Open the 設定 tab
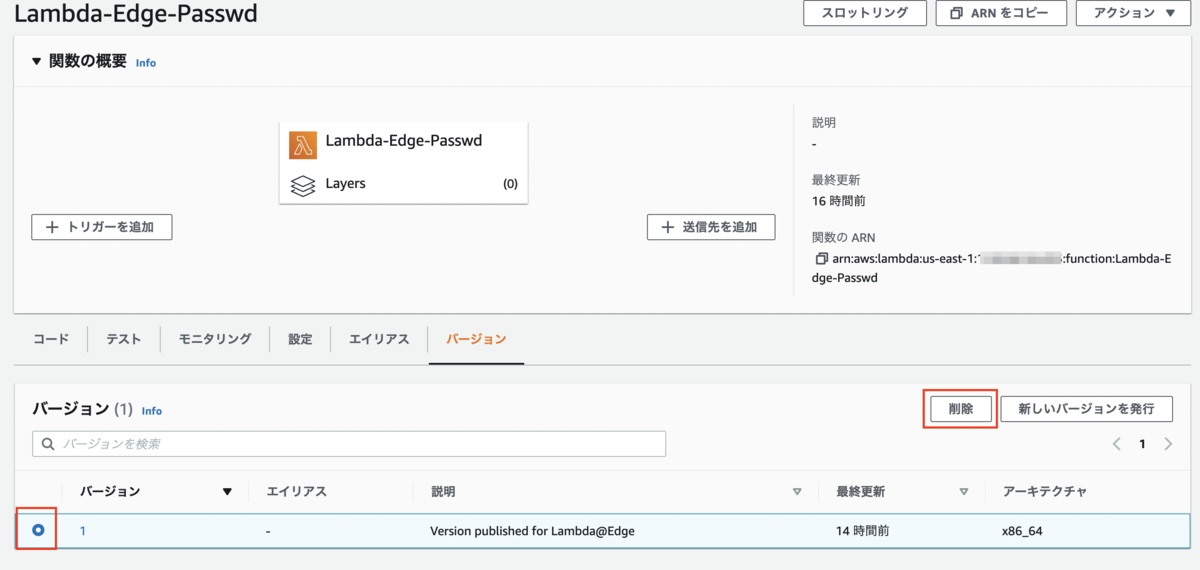The height and width of the screenshot is (570, 1200). [300, 339]
